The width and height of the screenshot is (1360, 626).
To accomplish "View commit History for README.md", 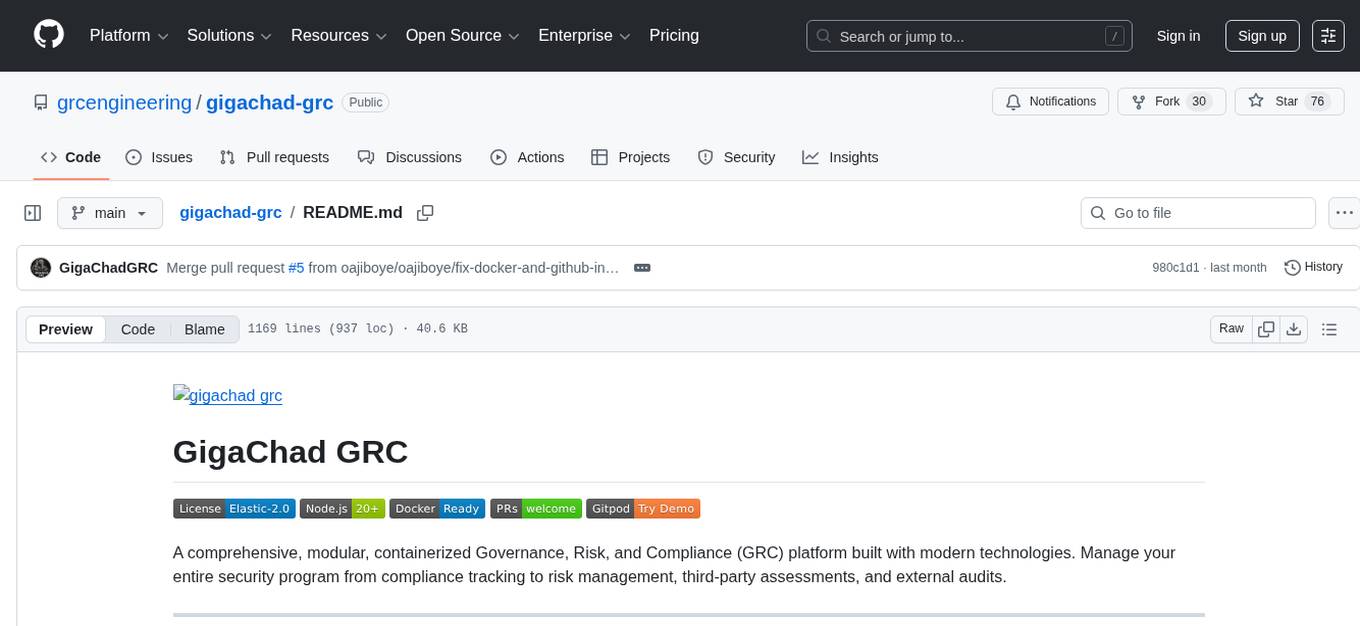I will [1313, 267].
